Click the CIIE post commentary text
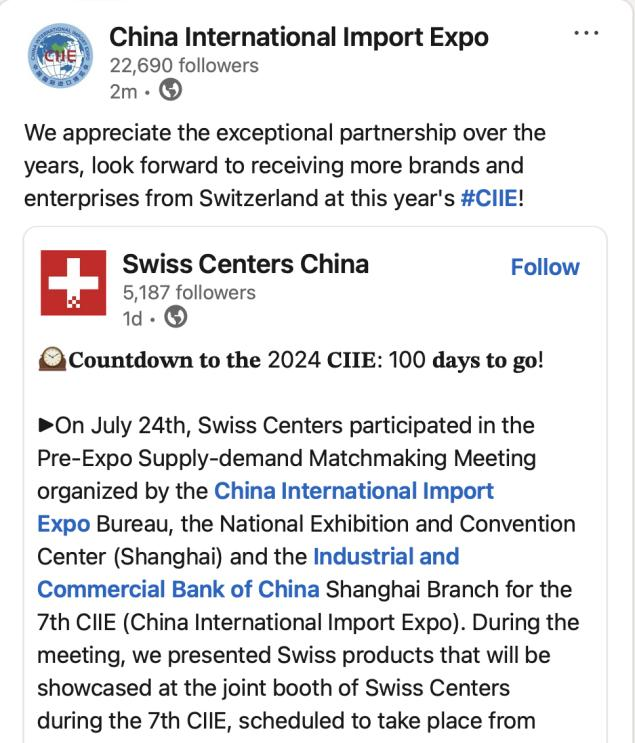 [x=285, y=165]
